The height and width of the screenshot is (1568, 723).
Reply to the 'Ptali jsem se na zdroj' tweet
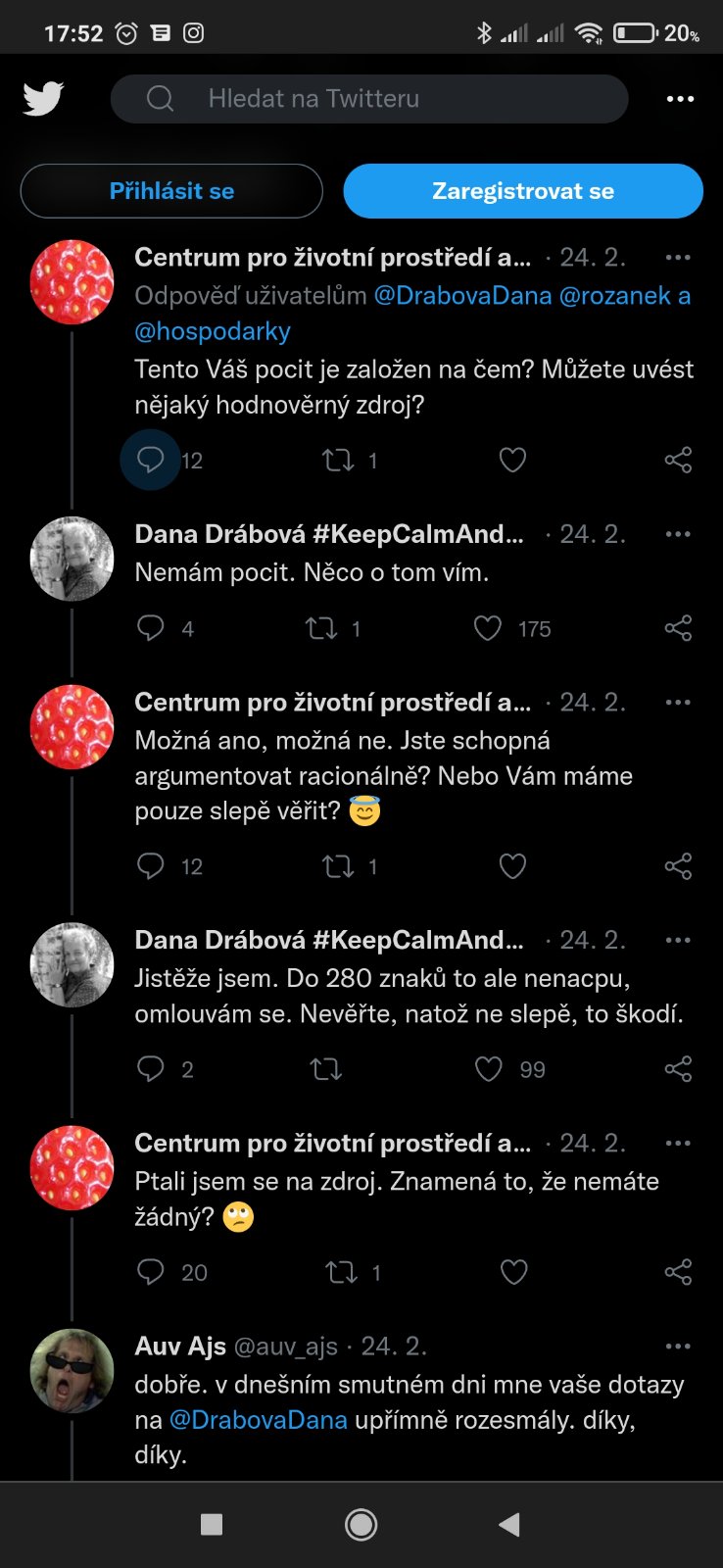coord(150,1272)
